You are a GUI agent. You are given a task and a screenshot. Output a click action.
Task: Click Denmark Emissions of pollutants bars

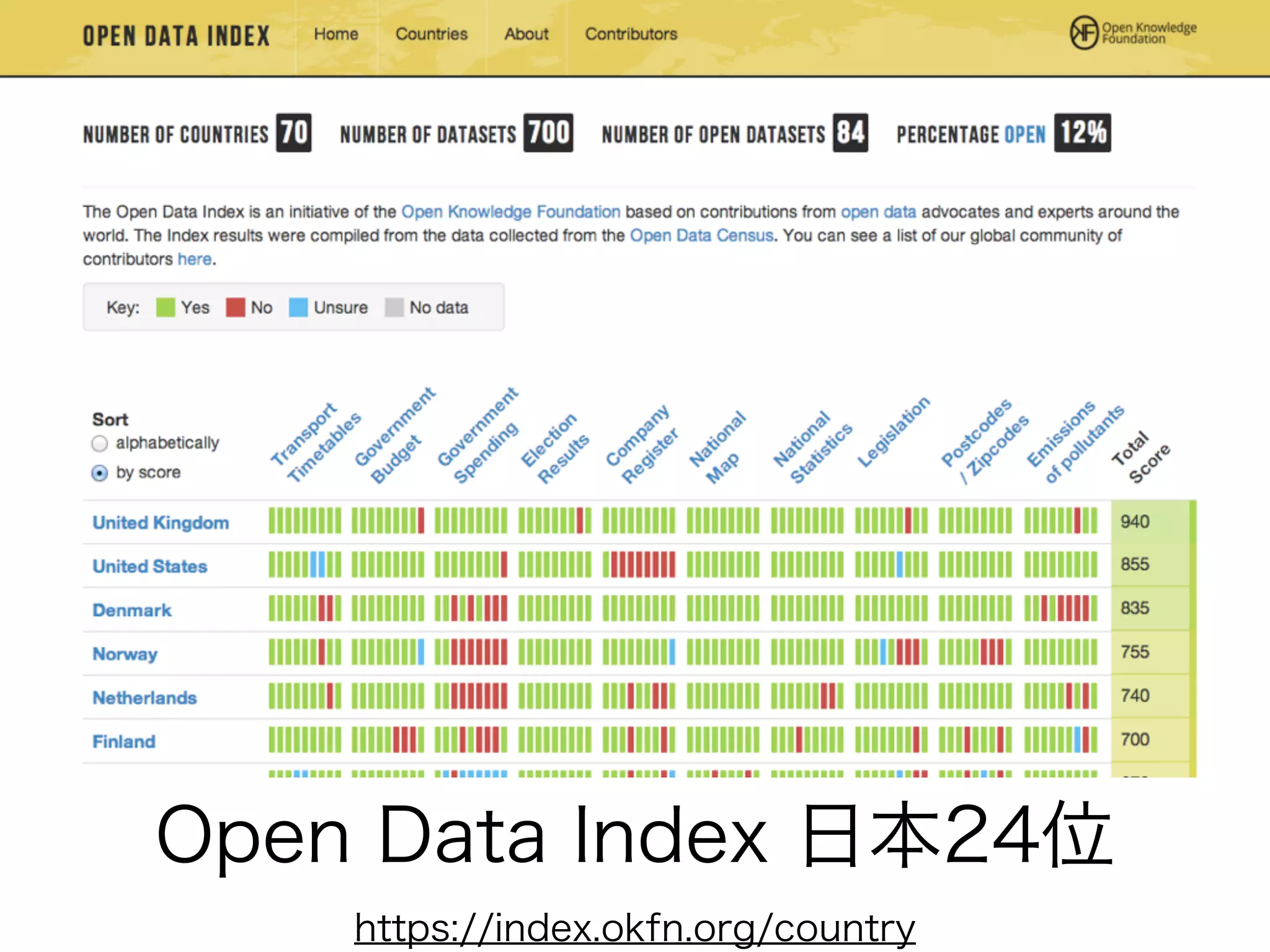coord(1060,608)
